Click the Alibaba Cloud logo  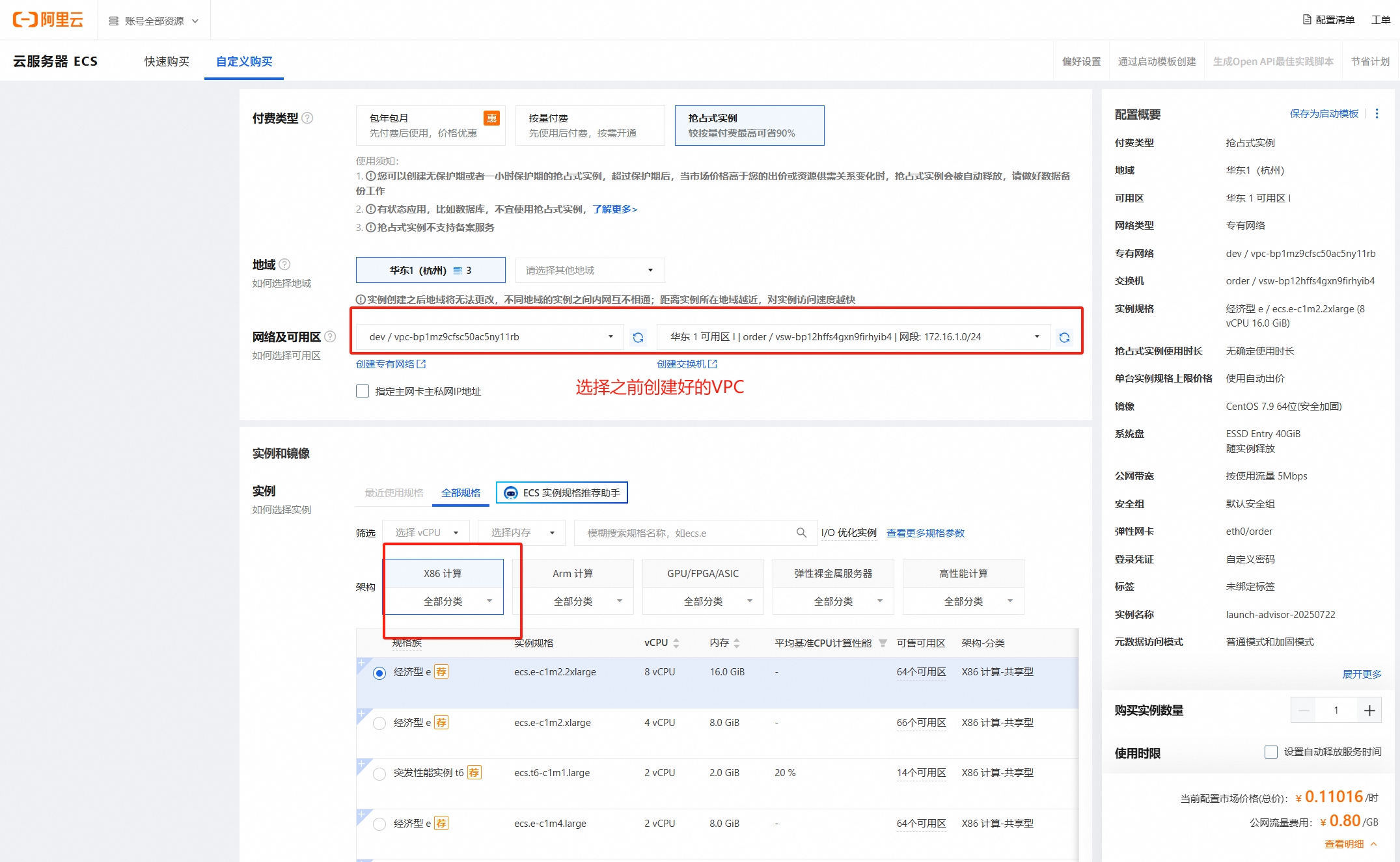point(48,20)
